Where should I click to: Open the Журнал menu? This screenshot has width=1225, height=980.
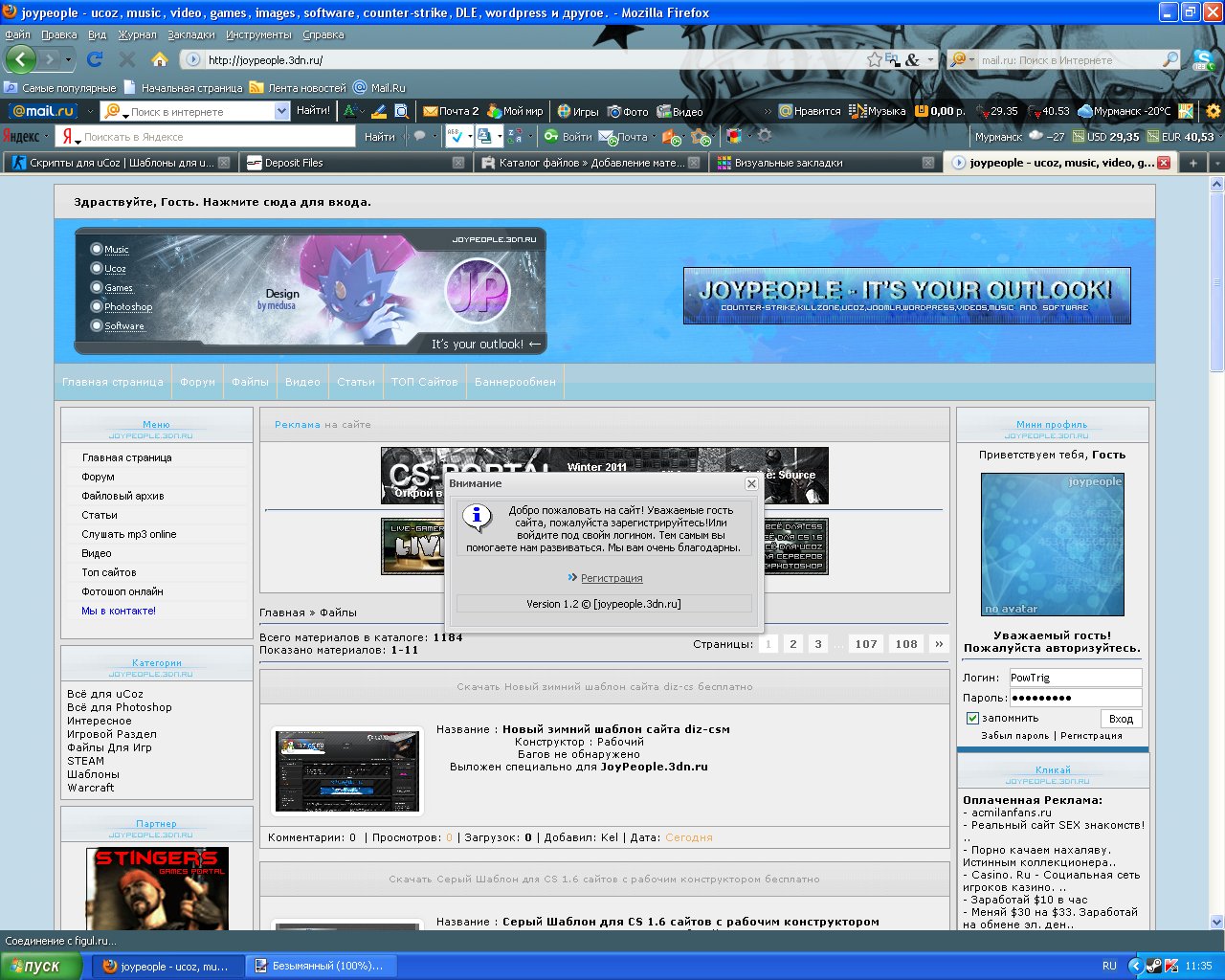pos(137,34)
